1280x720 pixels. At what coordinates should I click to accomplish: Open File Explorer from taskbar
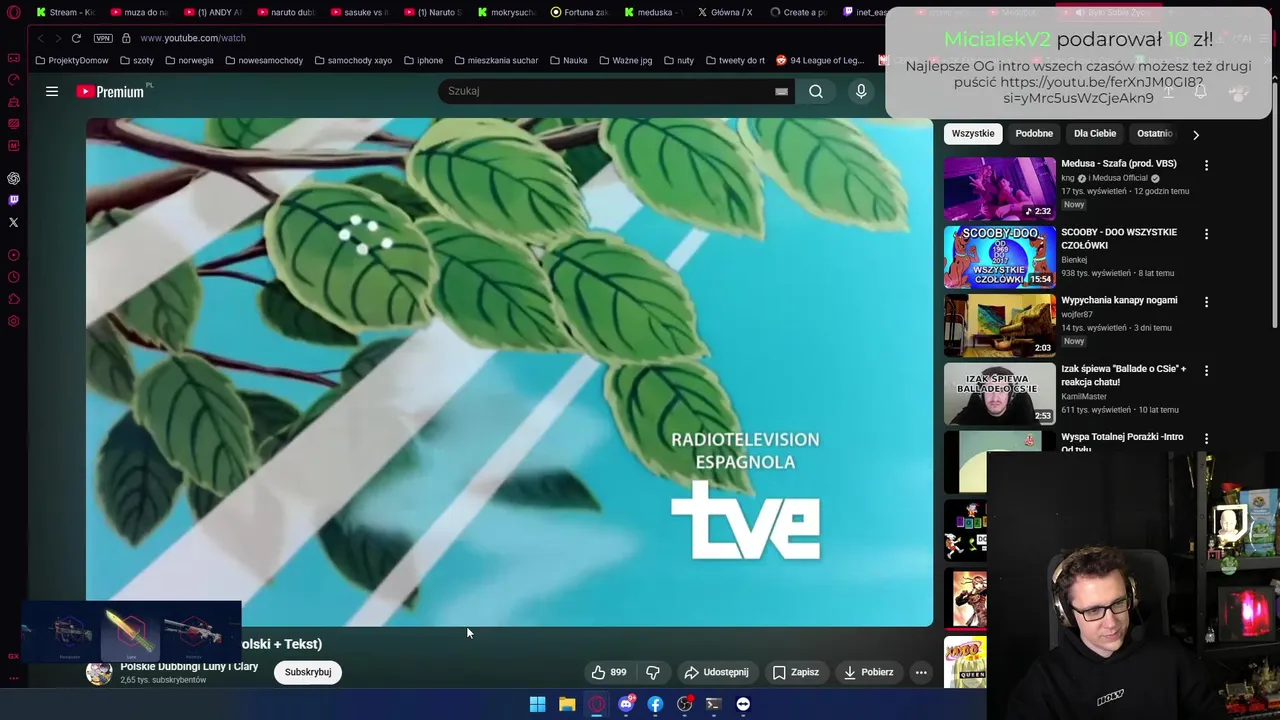click(x=567, y=704)
